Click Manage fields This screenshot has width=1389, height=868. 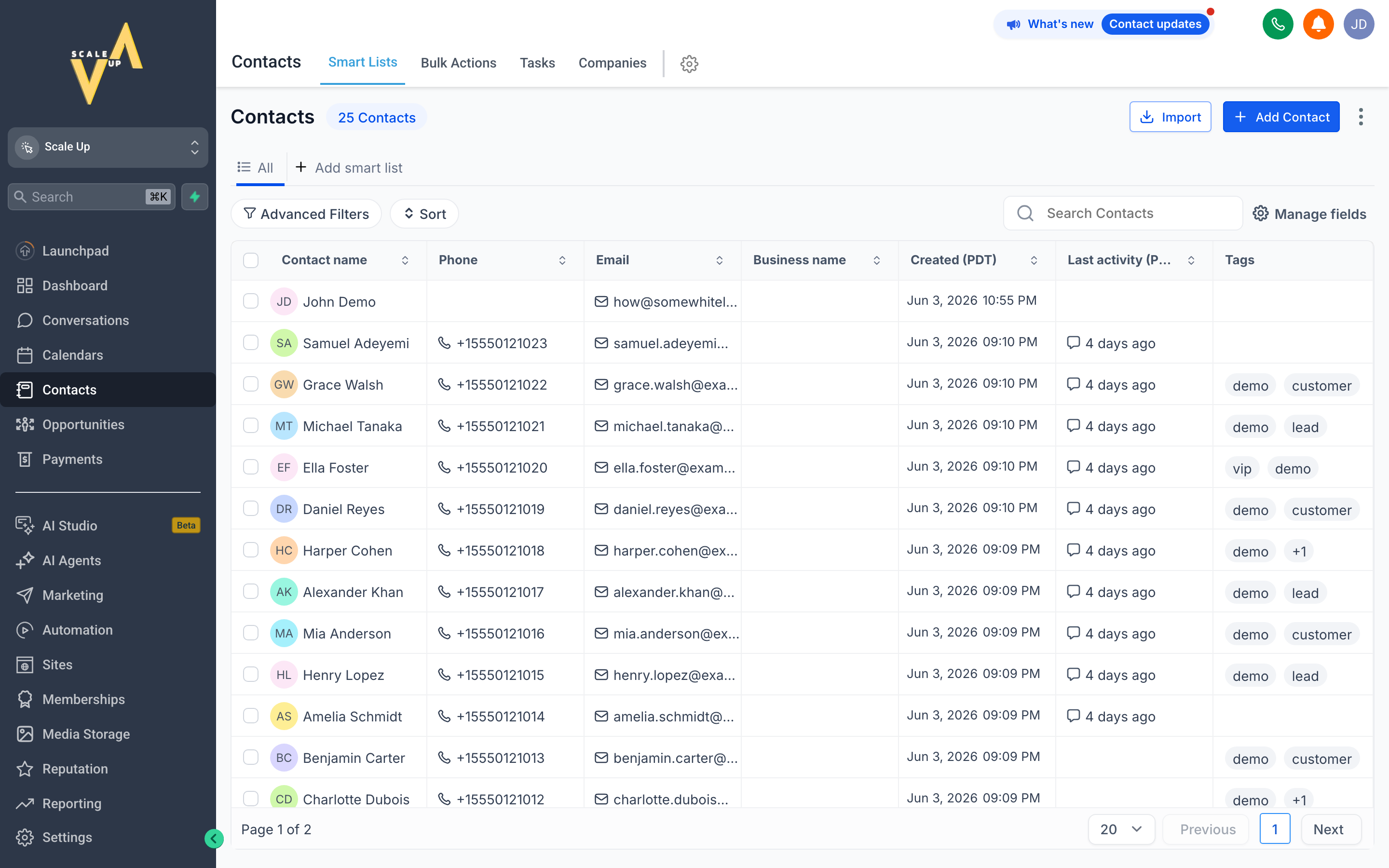(x=1310, y=214)
